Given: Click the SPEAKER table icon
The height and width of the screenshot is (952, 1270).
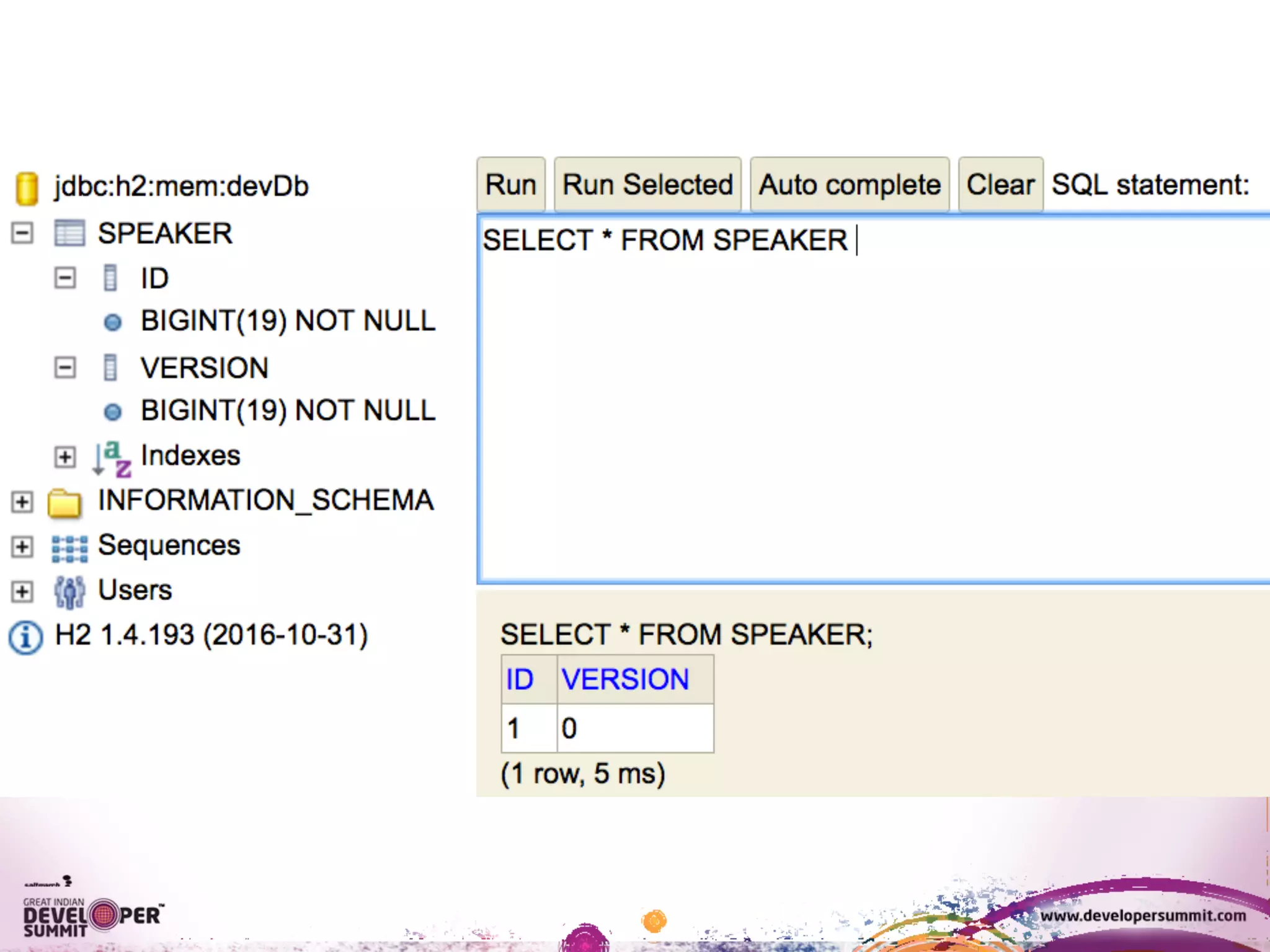Looking at the screenshot, I should click(x=69, y=234).
